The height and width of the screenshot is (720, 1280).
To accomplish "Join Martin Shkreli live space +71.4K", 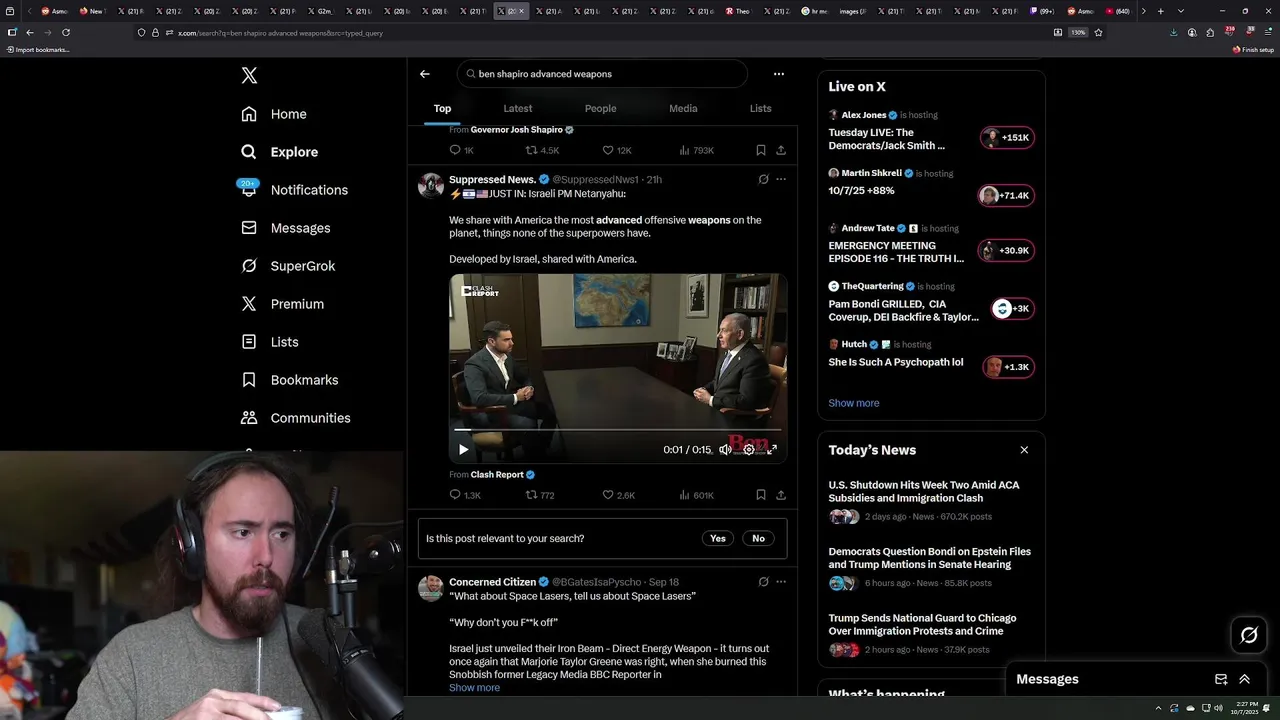I will click(1006, 196).
